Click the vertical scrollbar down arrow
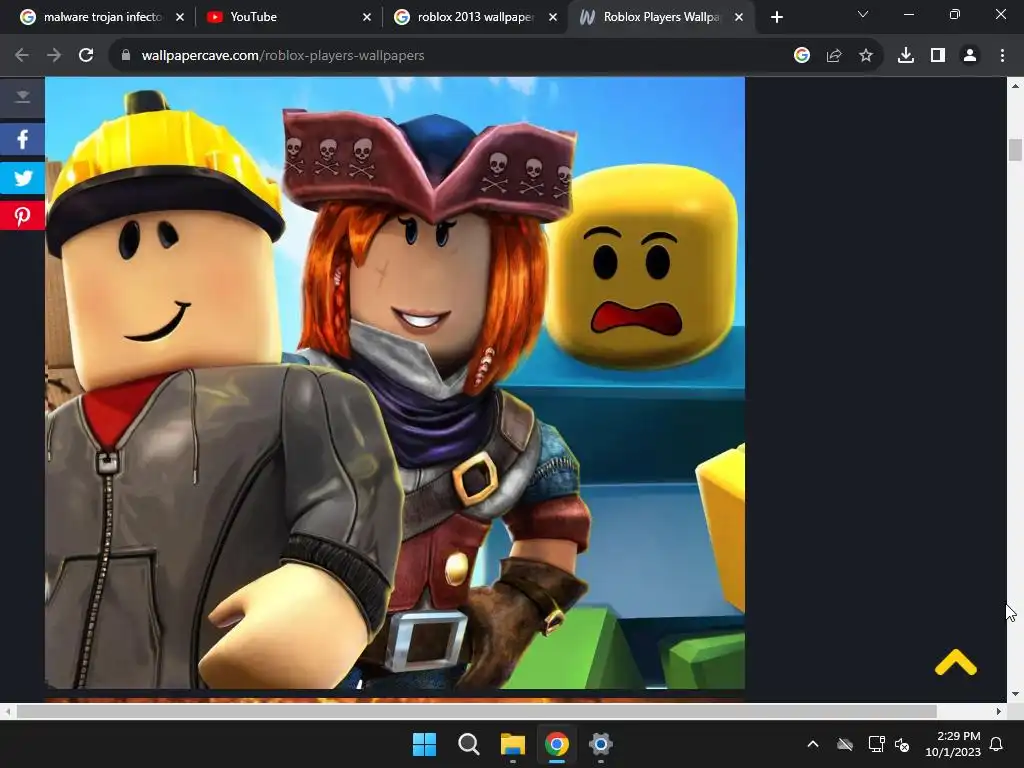Viewport: 1024px width, 768px height. pyautogui.click(x=1015, y=694)
